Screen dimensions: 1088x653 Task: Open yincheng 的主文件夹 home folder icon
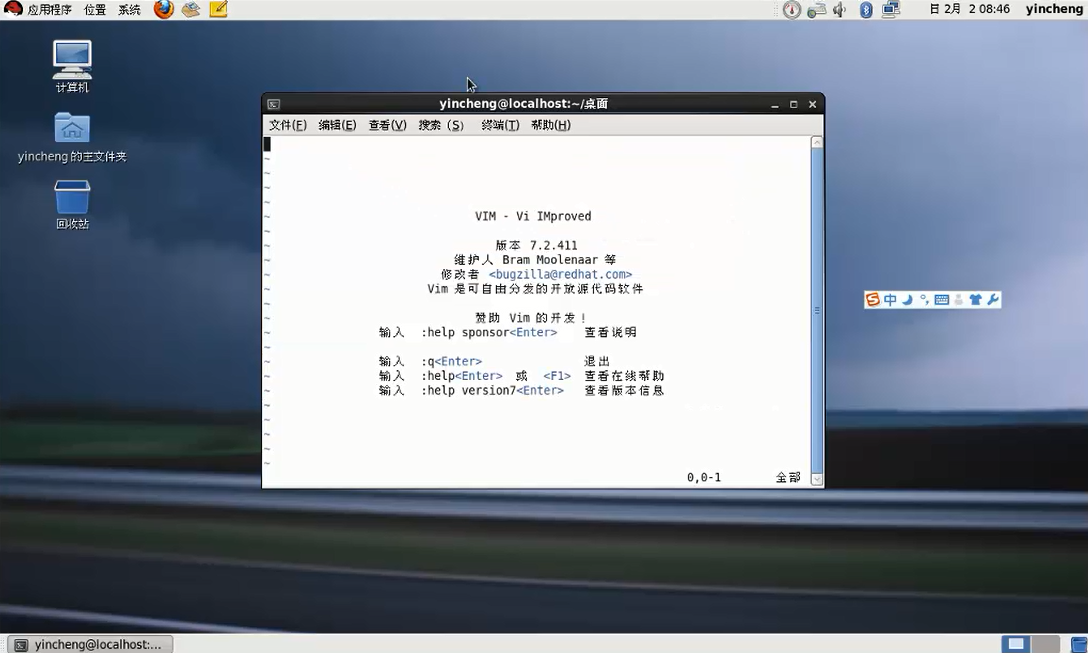tap(72, 137)
